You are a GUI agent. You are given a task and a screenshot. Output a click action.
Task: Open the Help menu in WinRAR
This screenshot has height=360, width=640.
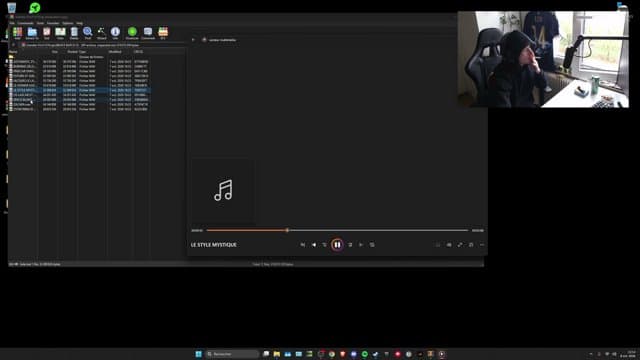coord(80,23)
